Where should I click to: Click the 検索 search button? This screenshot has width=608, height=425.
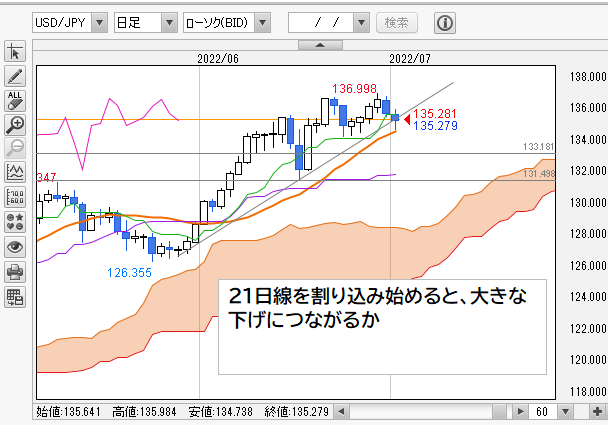(x=397, y=23)
